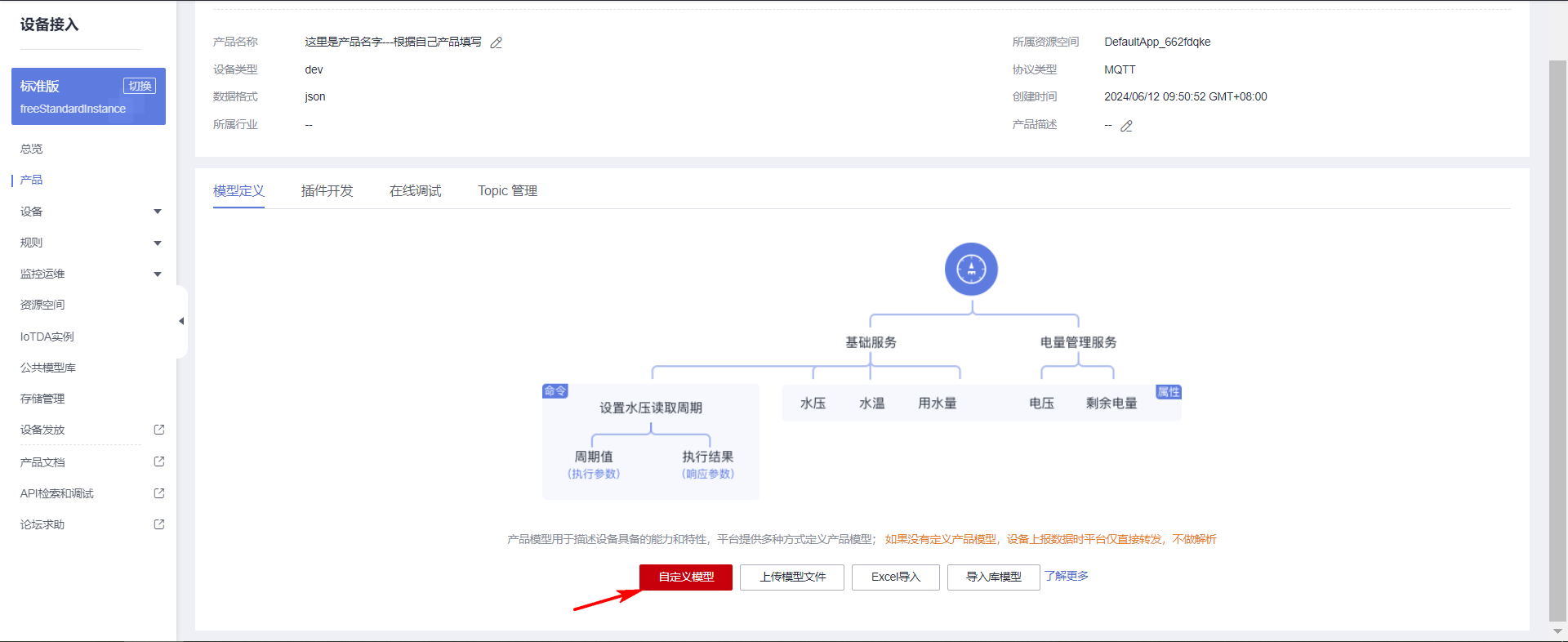The width and height of the screenshot is (1568, 642).
Task: Switch to the 插件开发 tab
Action: [327, 191]
